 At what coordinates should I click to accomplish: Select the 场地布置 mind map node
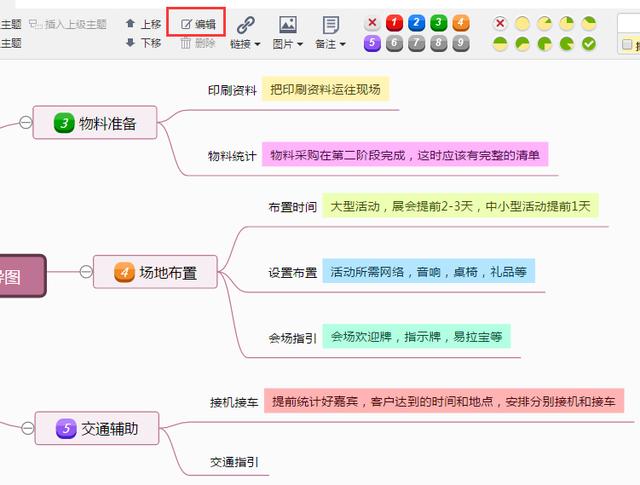click(x=155, y=272)
